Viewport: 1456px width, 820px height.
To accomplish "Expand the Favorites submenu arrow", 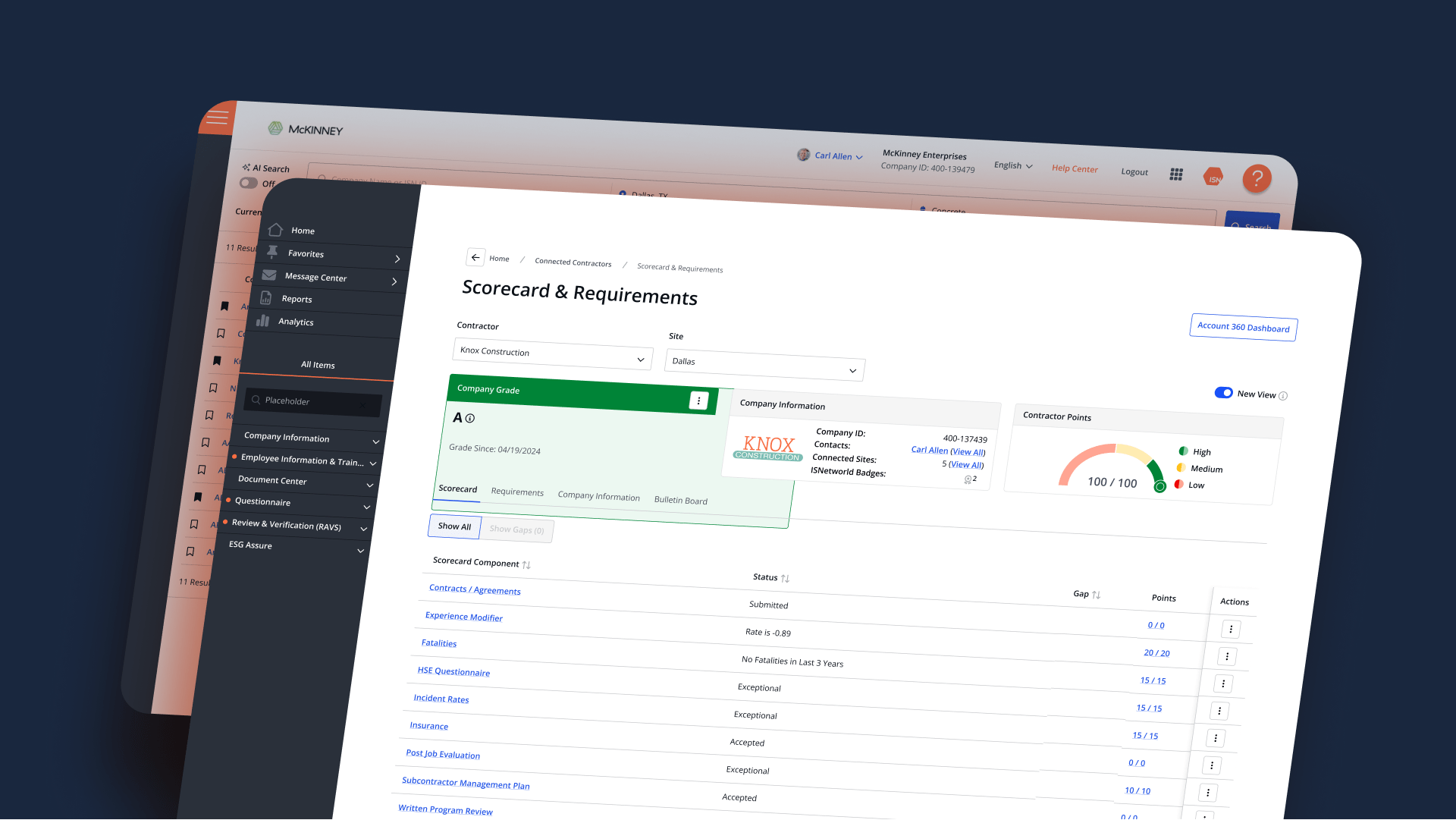I will 397,259.
